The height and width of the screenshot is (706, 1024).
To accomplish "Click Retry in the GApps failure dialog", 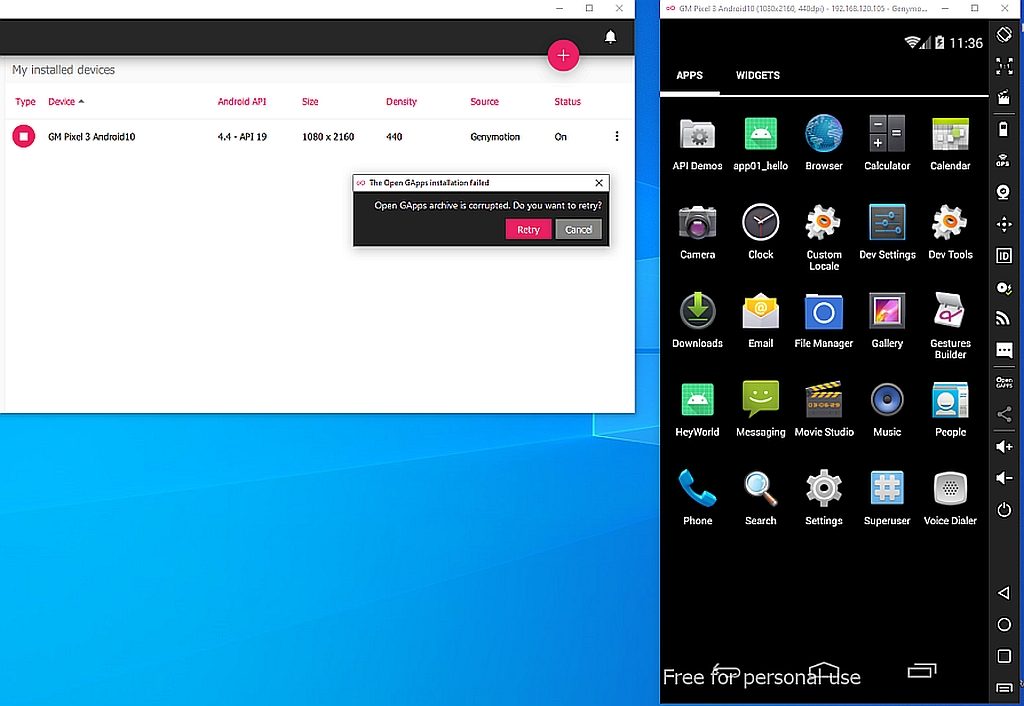I will (528, 229).
